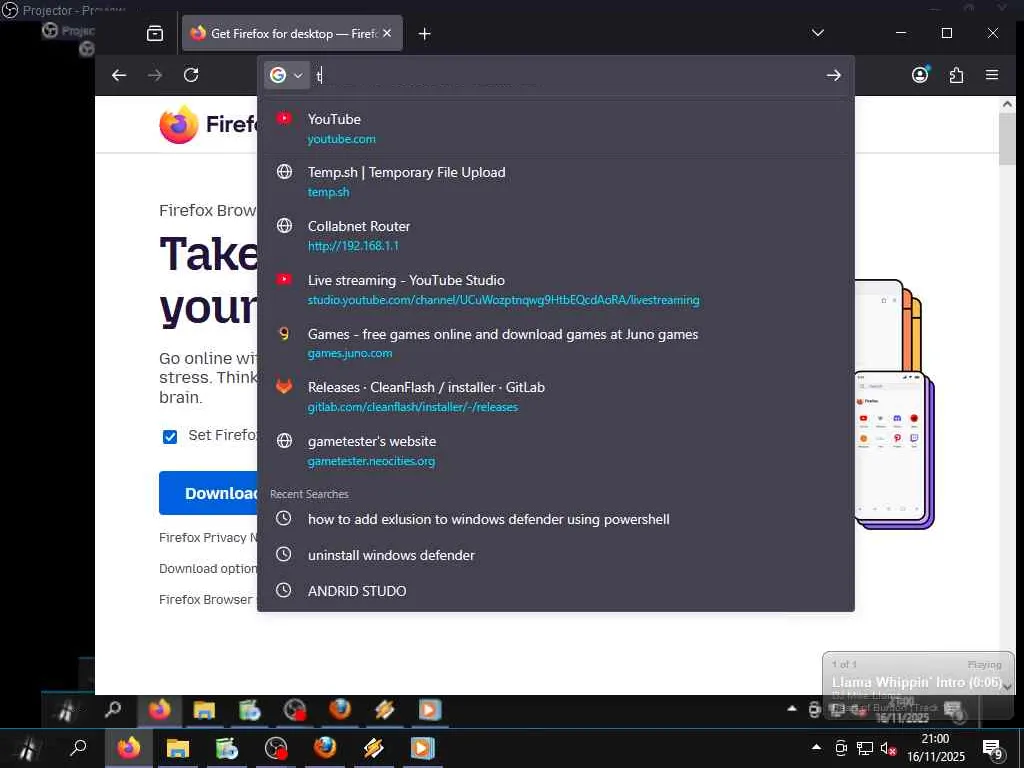Choose the YouTube youtube.com suggestion

click(556, 128)
